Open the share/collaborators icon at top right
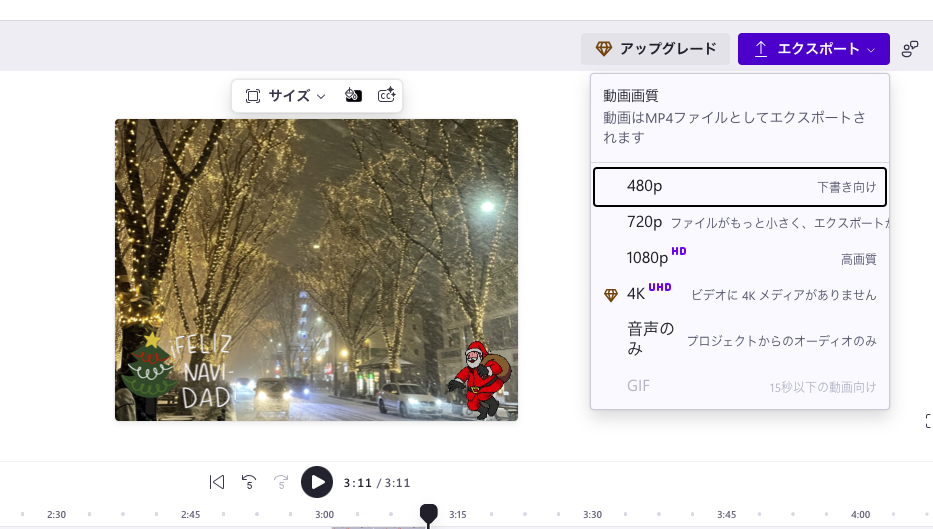This screenshot has height=529, width=933. pyautogui.click(x=910, y=49)
